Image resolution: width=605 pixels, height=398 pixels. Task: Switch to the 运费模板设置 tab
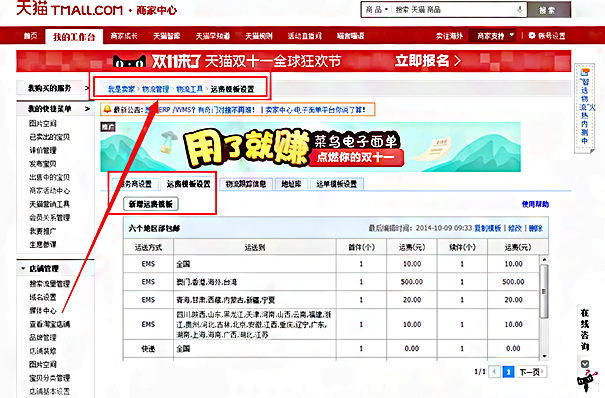tap(189, 184)
